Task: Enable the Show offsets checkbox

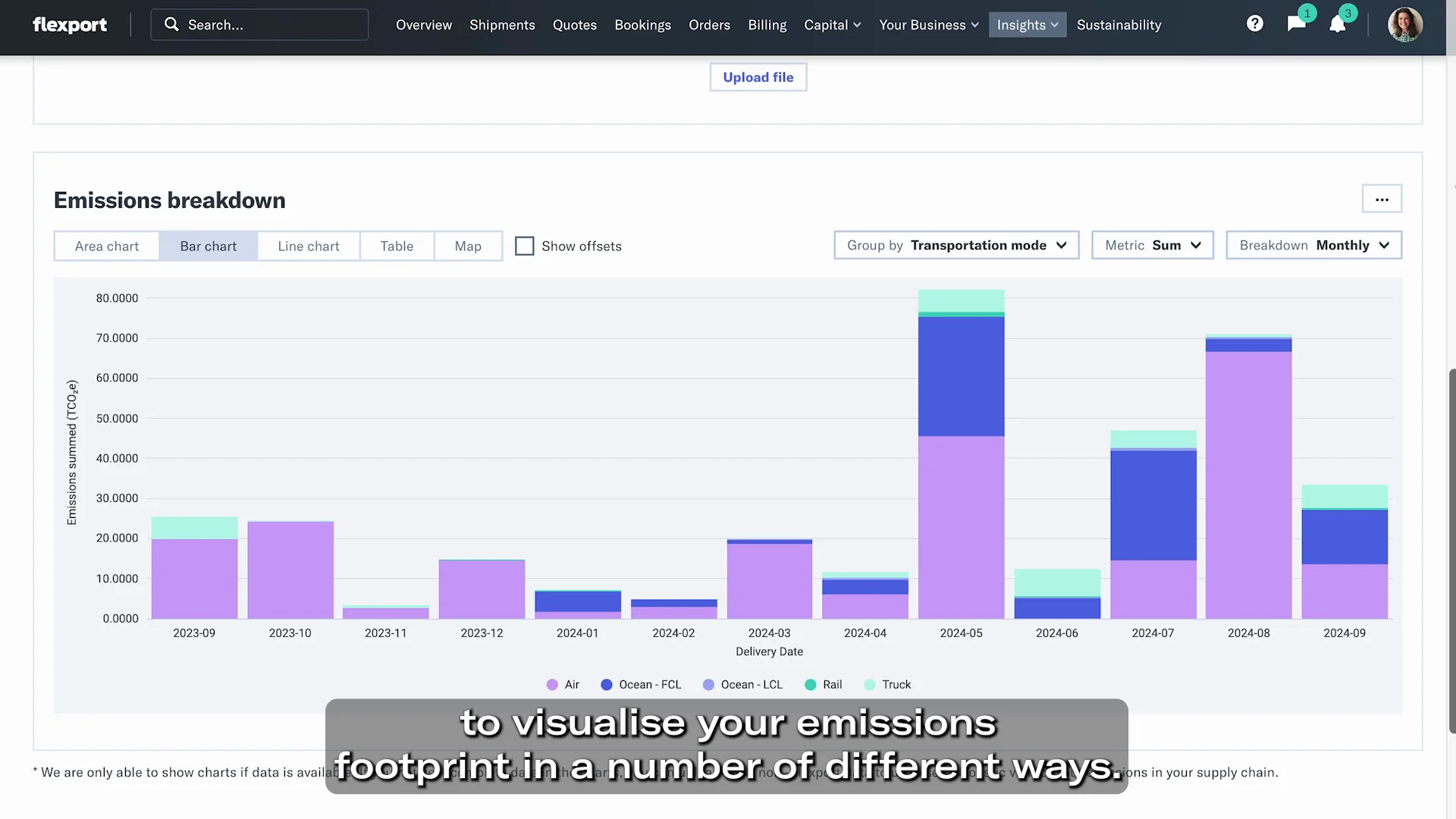Action: [x=524, y=246]
